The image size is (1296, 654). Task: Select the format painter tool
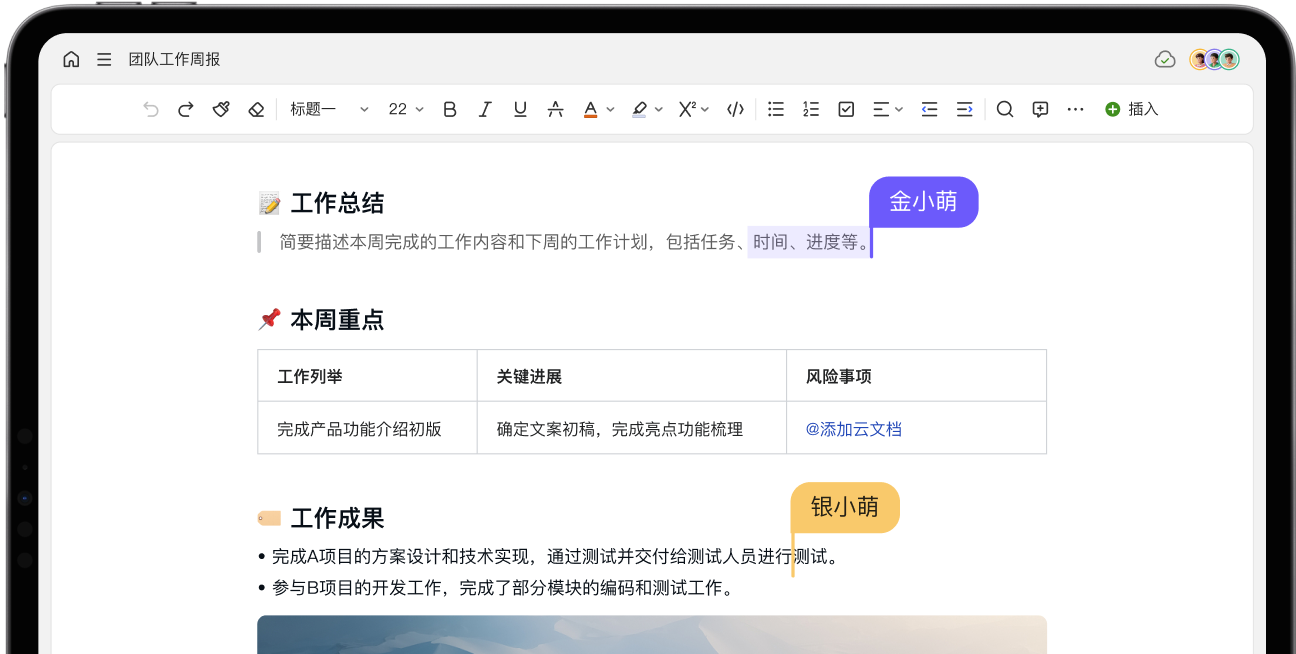(221, 110)
